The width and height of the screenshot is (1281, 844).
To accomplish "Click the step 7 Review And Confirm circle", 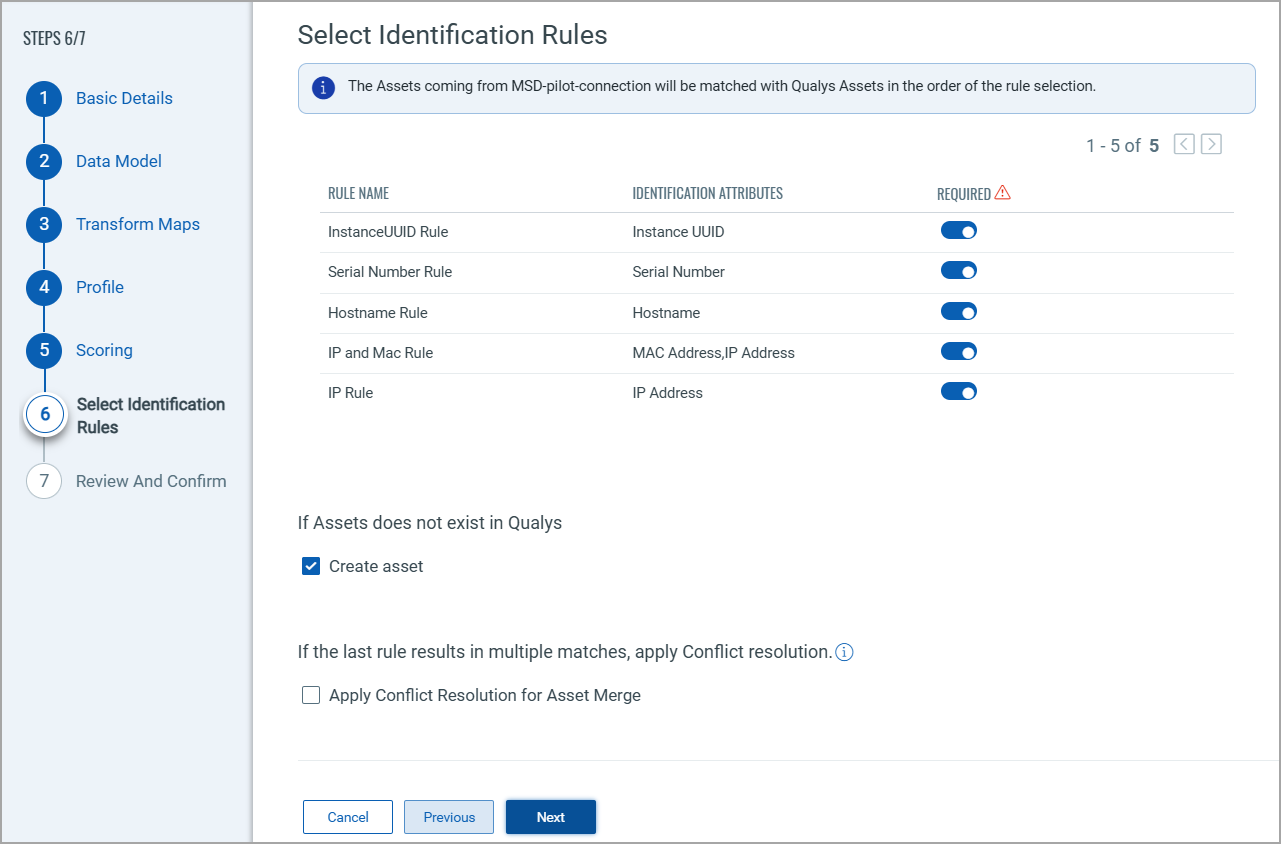I will coord(44,481).
